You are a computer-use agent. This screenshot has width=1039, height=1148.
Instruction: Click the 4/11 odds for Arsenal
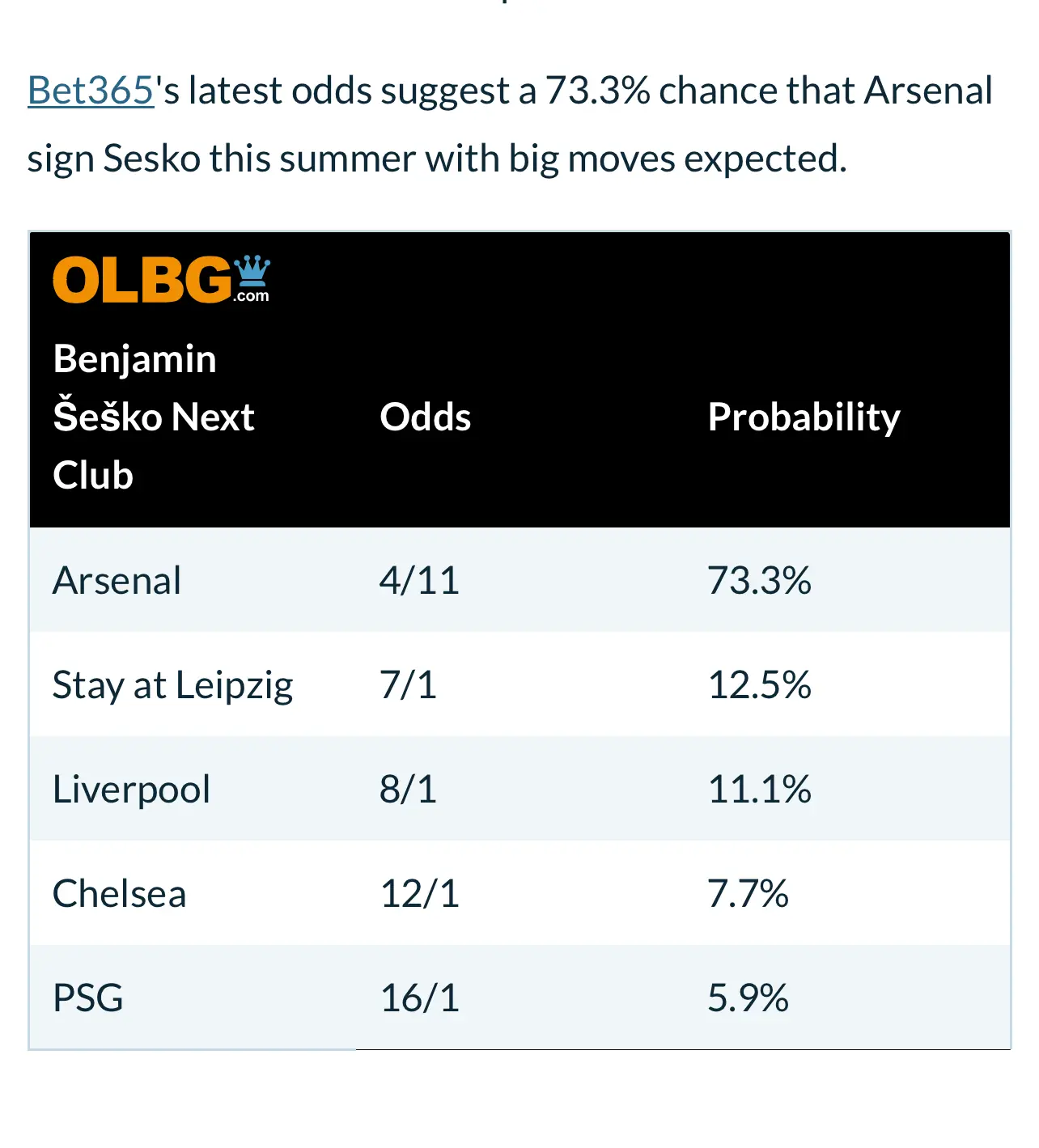click(x=419, y=580)
